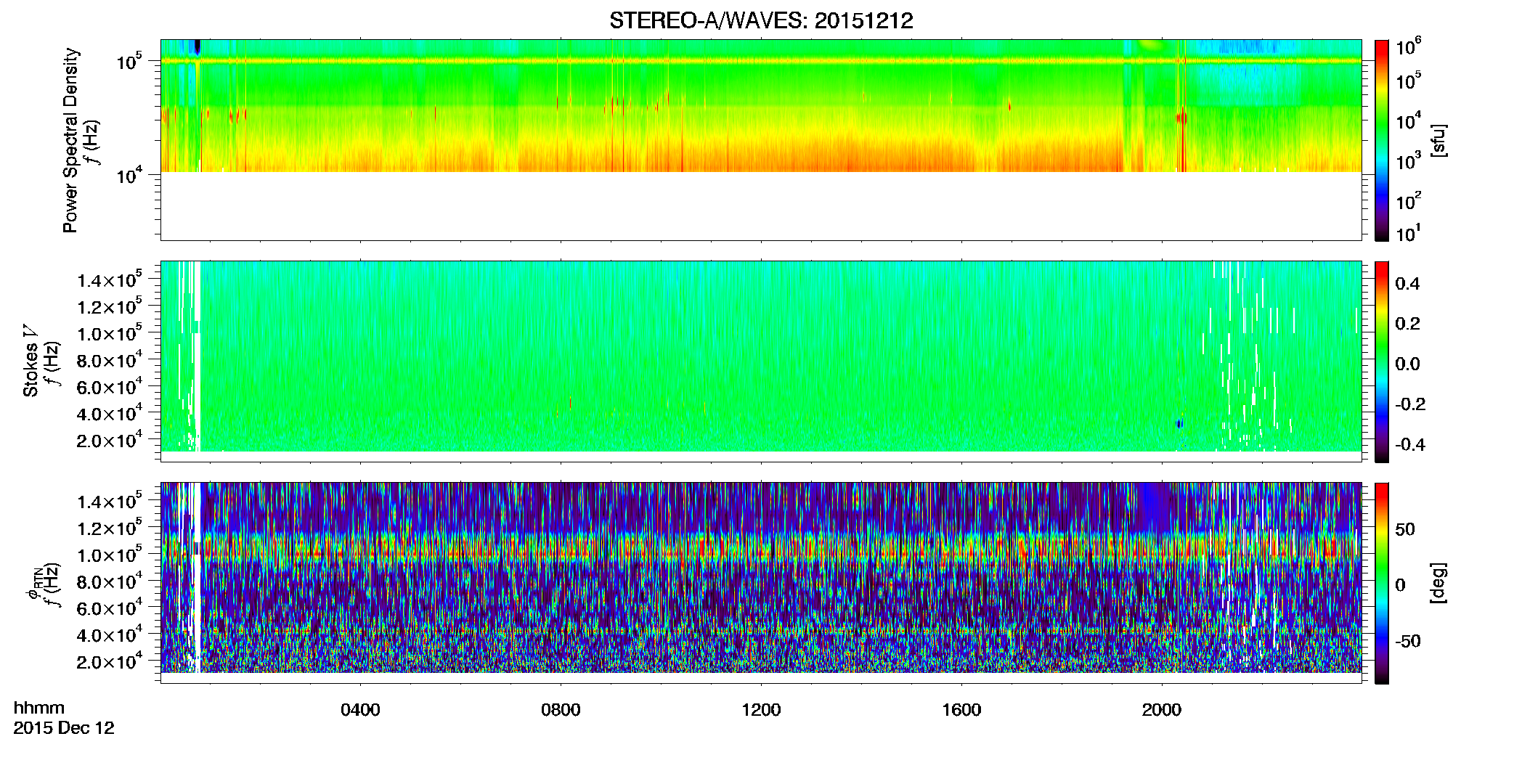
Task: Click the 10^6 tick on the sfu colorbar
Action: (x=1409, y=47)
